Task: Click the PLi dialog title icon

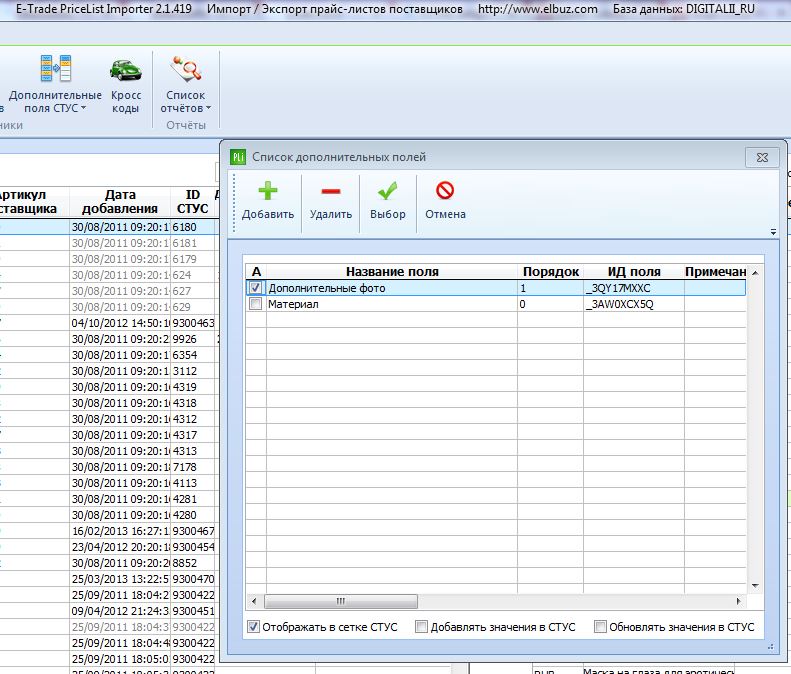Action: (238, 157)
